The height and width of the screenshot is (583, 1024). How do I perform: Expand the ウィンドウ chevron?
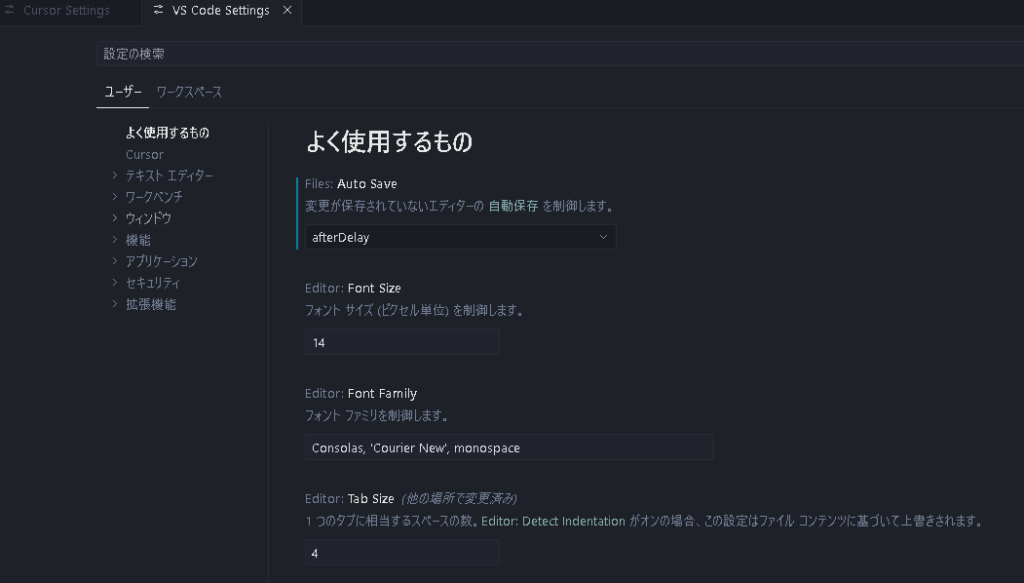tap(115, 218)
